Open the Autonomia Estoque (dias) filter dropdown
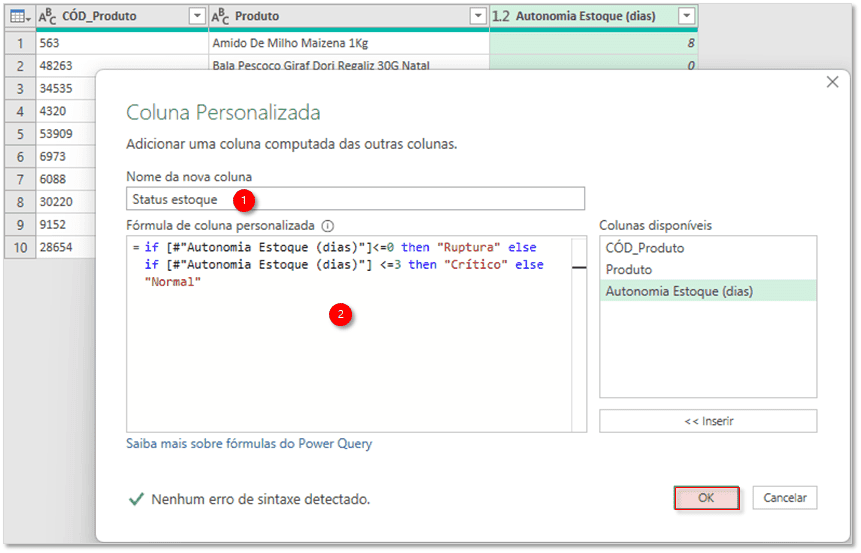861x553 pixels. tap(686, 16)
